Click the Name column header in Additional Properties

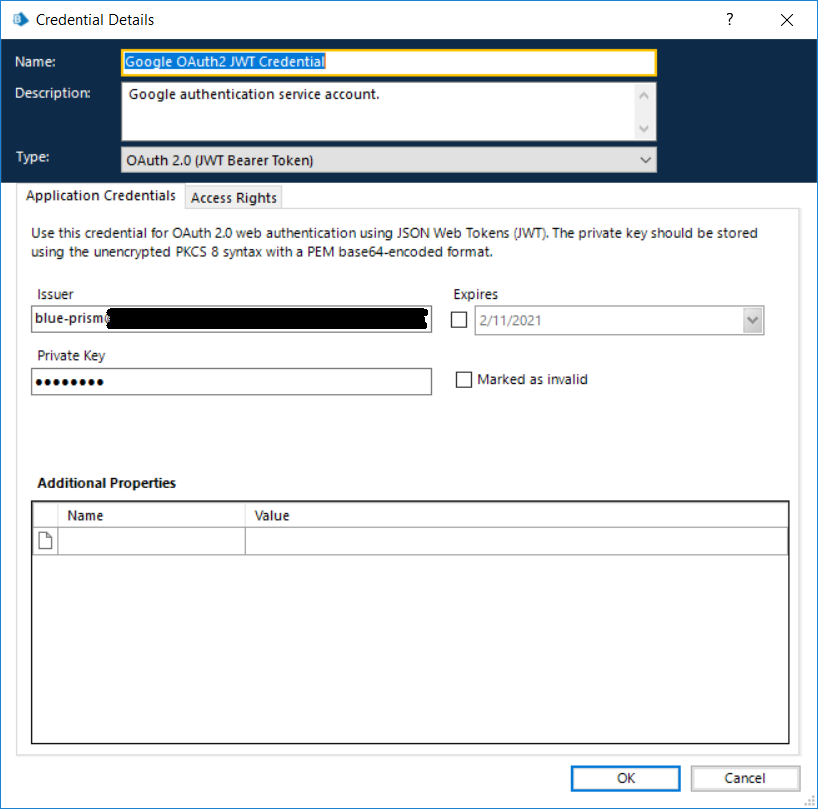click(x=151, y=515)
